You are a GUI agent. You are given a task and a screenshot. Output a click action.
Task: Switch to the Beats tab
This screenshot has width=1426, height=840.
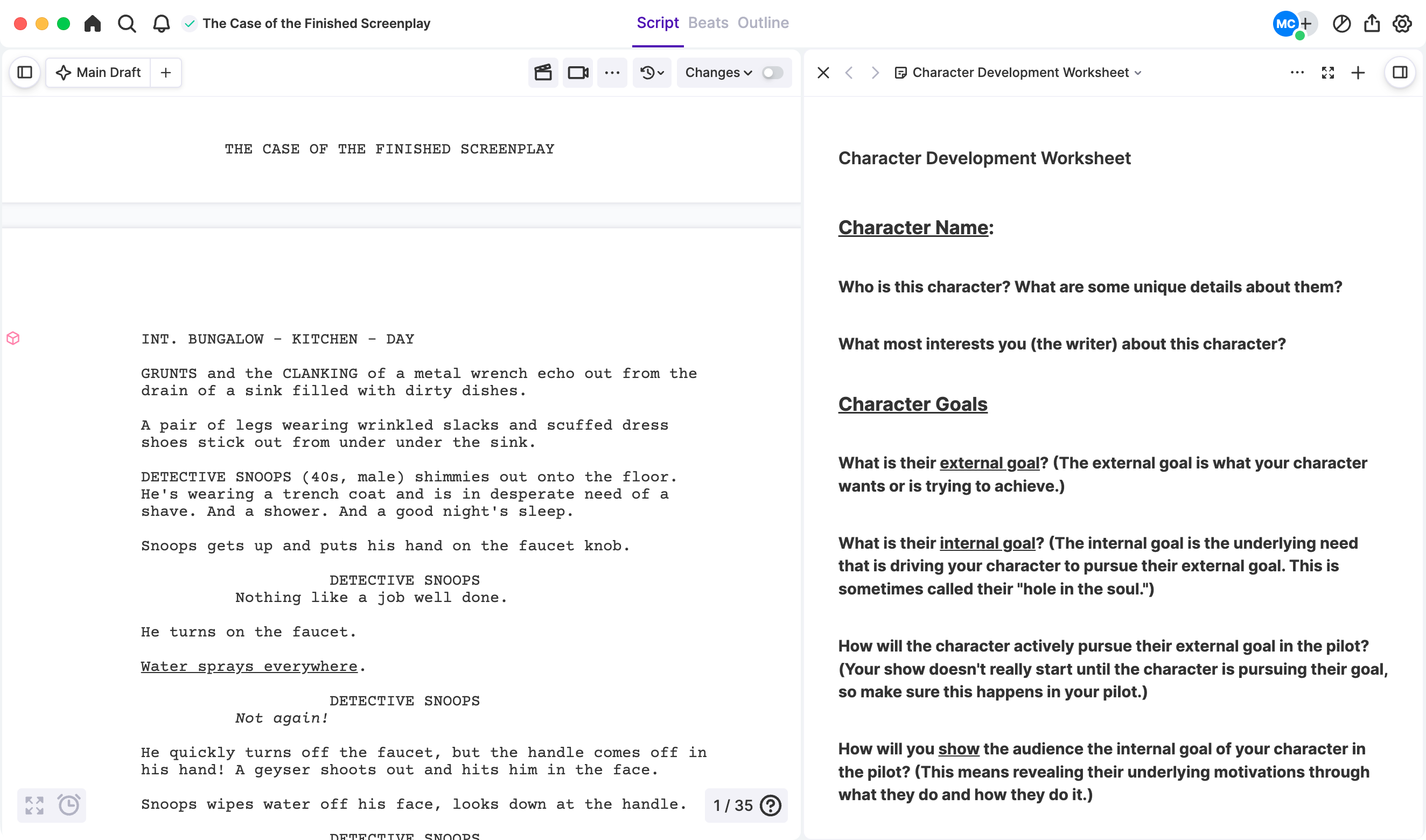[x=708, y=23]
